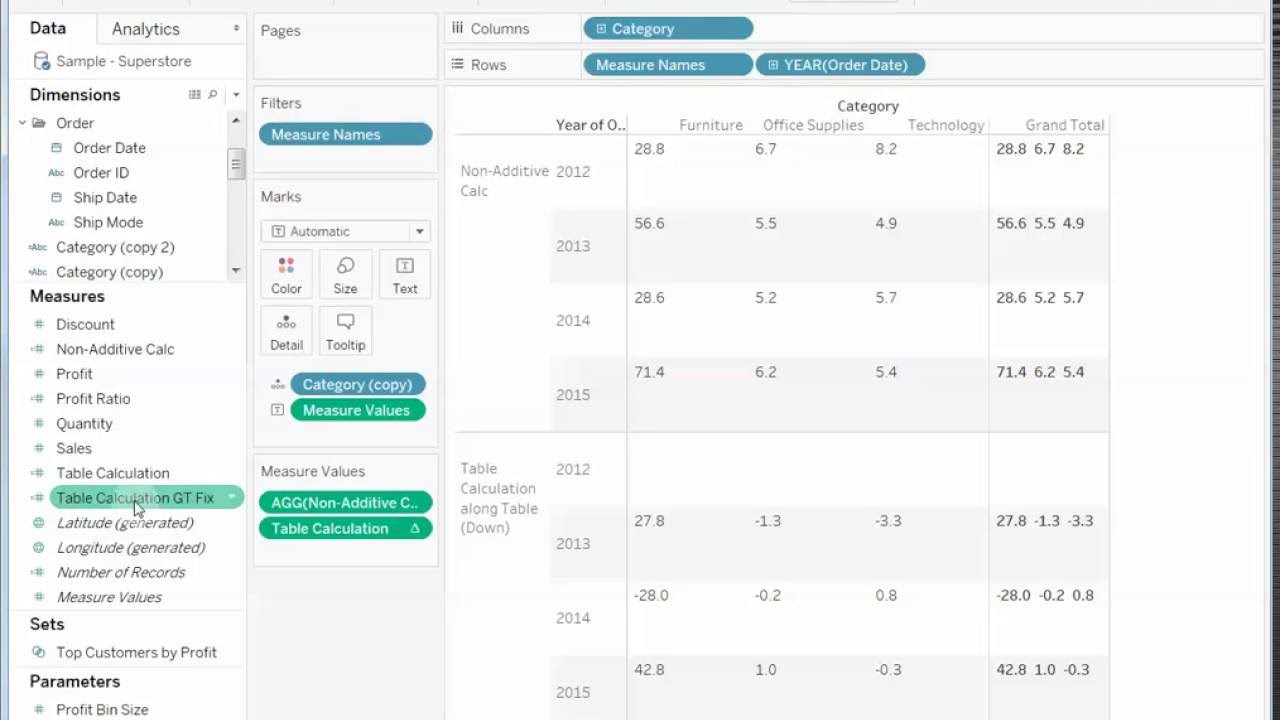This screenshot has width=1280, height=720.
Task: Click scroll down arrow of Dimensions list
Action: 236,271
